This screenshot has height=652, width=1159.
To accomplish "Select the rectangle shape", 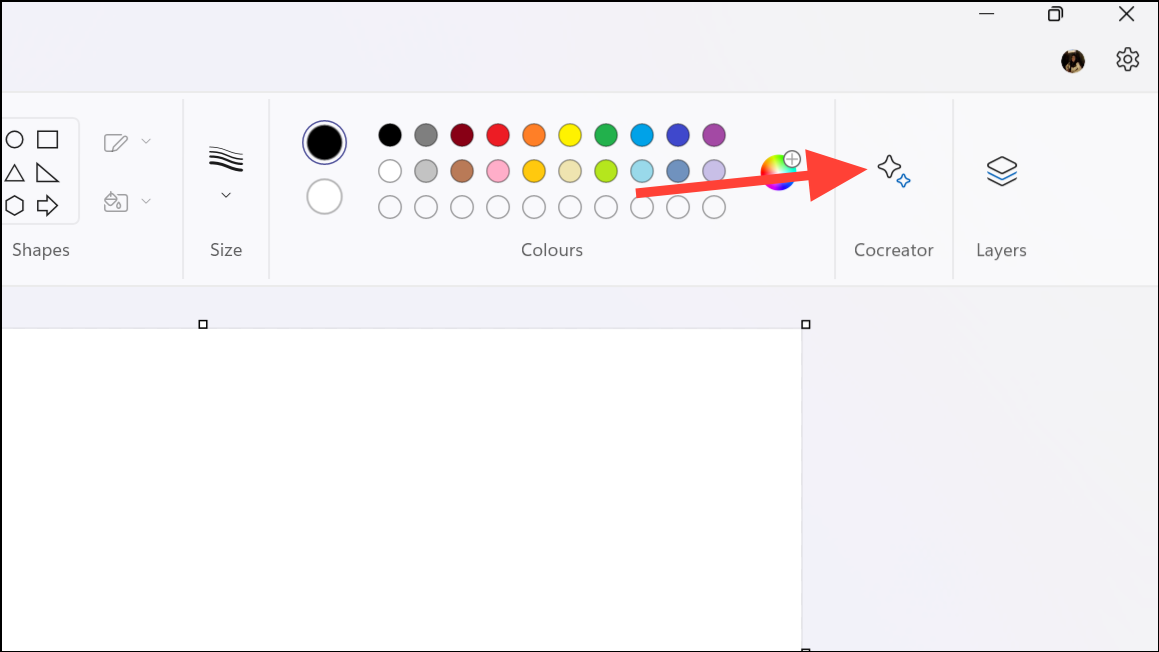I will tap(47, 139).
